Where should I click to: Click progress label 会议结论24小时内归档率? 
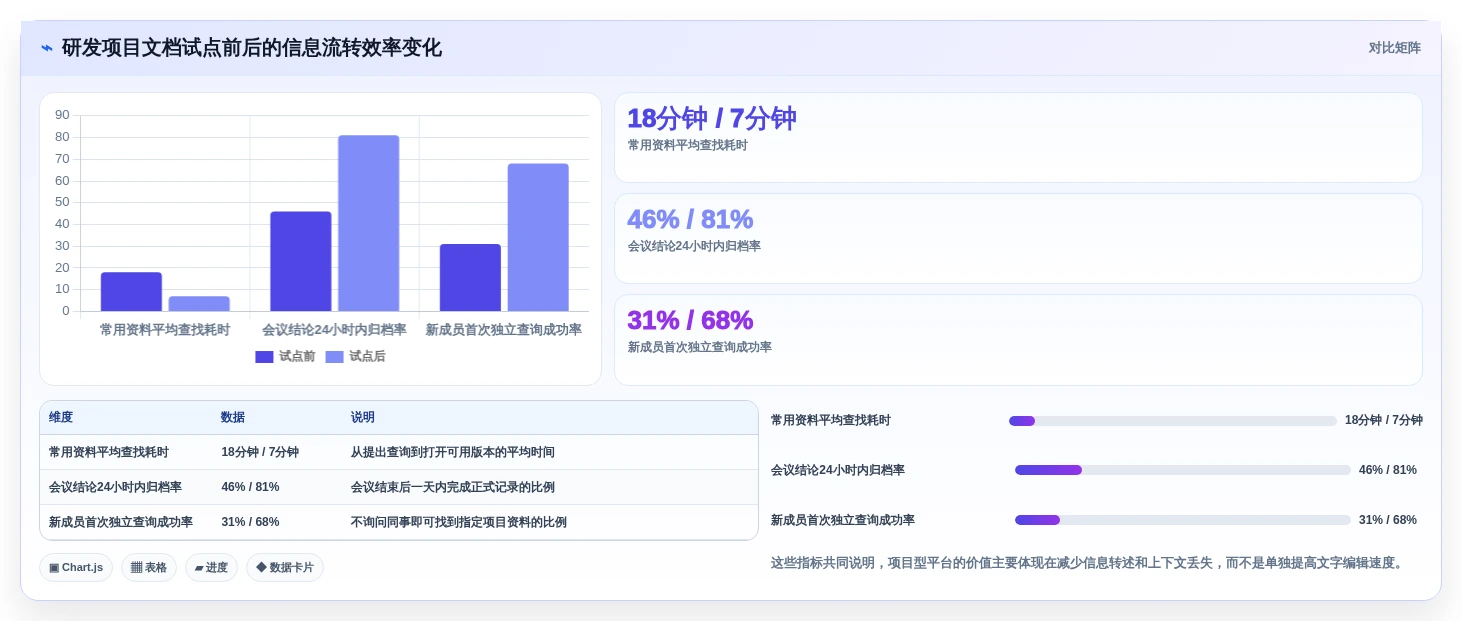tap(838, 470)
